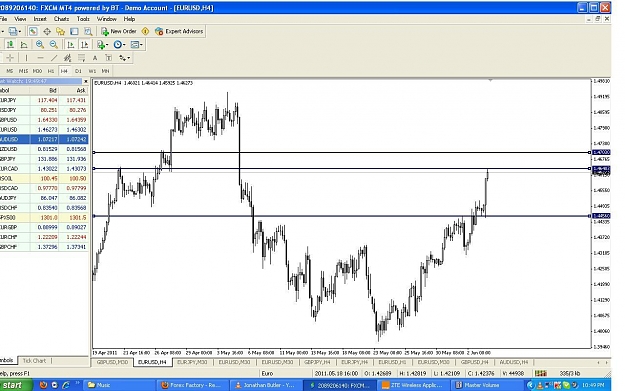The width and height of the screenshot is (625, 391).
Task: Select the Text Label tool
Action: click(108, 58)
